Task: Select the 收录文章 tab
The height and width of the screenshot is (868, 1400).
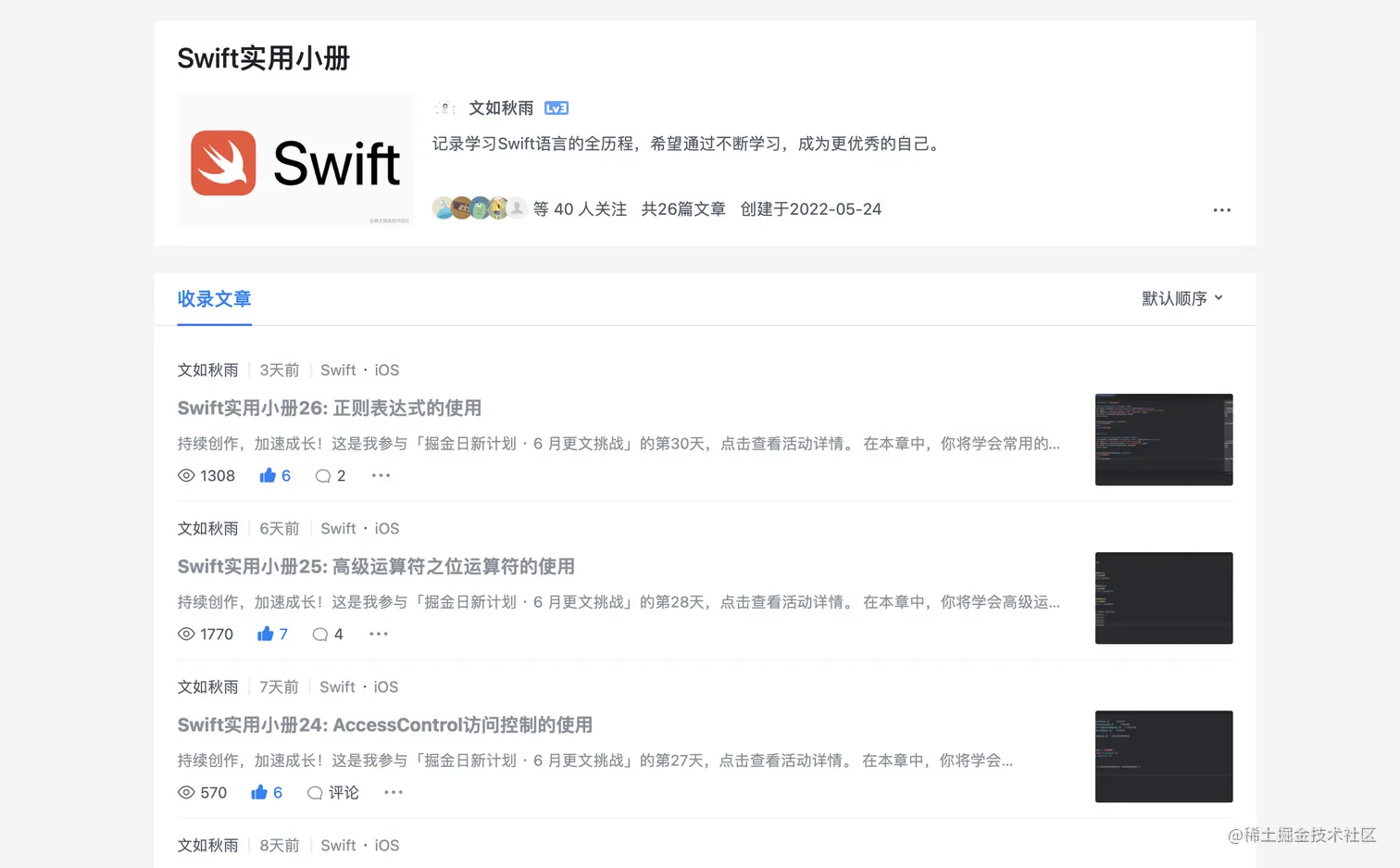Action: (x=214, y=299)
